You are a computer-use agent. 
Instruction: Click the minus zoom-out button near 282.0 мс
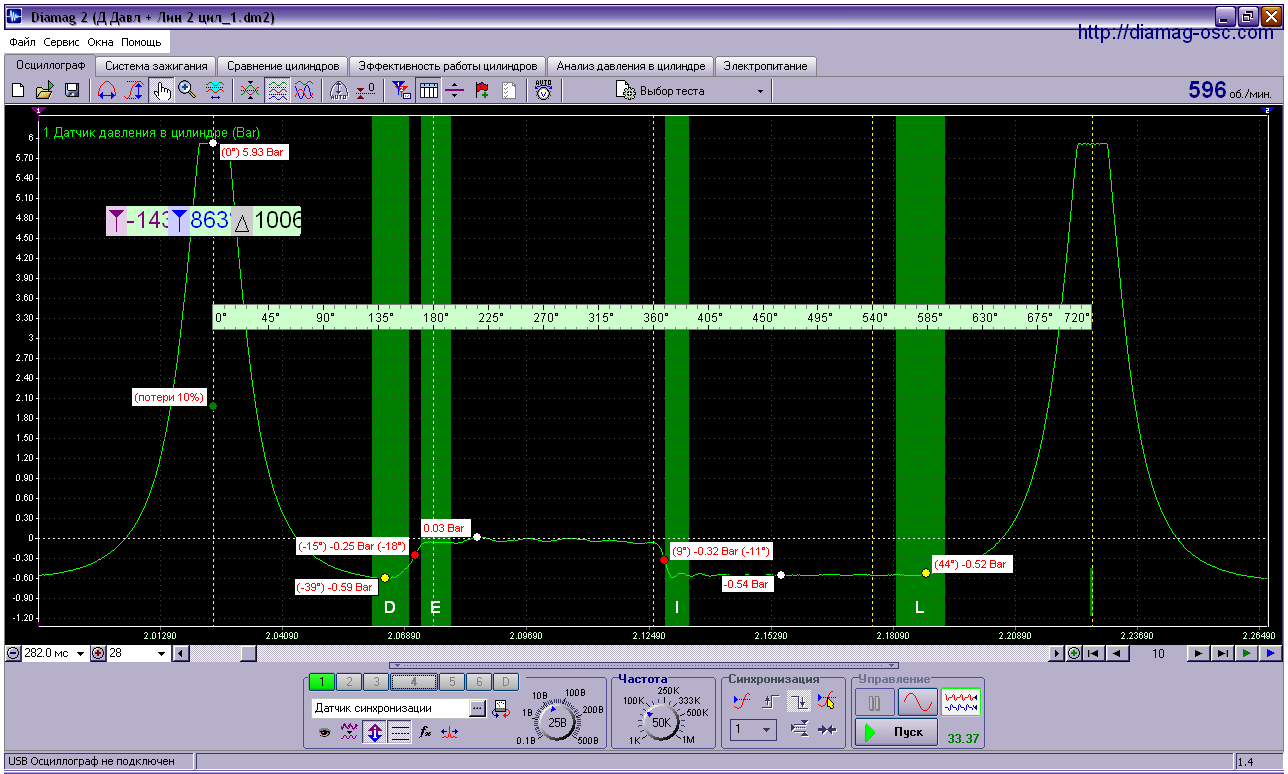click(x=13, y=654)
